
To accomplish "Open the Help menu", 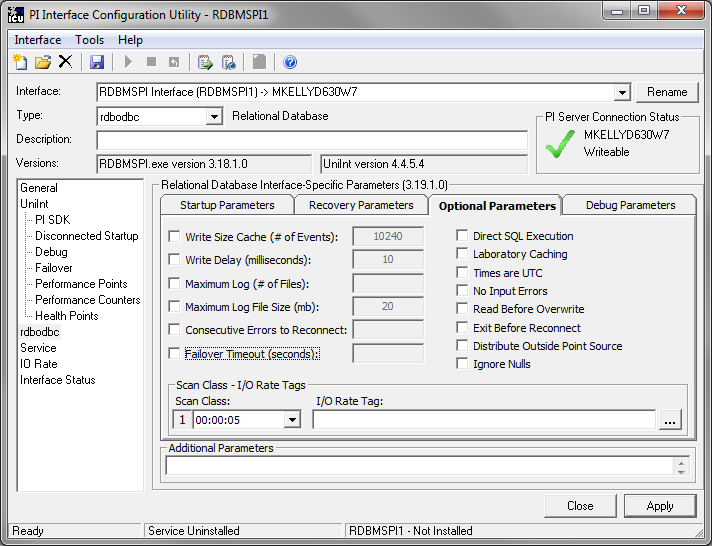I will tap(130, 40).
